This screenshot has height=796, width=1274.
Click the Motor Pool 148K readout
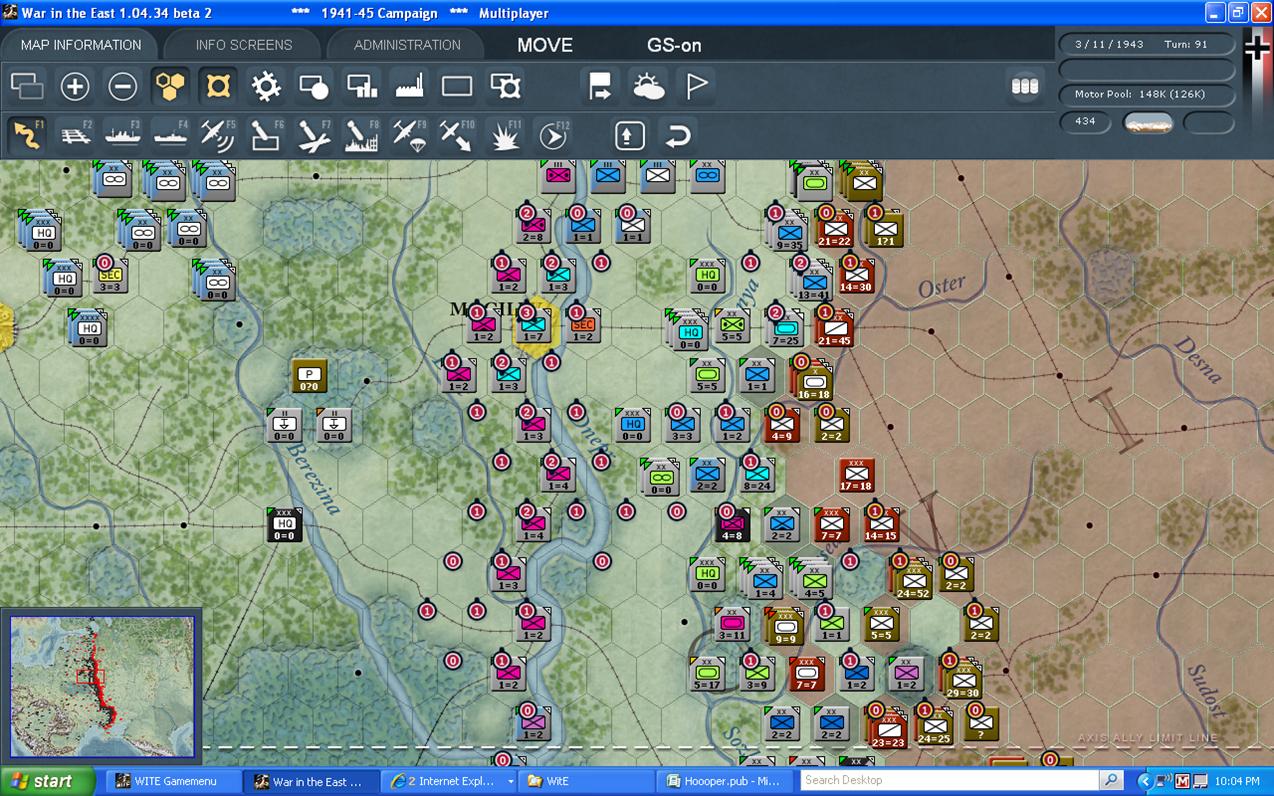pos(1147,94)
